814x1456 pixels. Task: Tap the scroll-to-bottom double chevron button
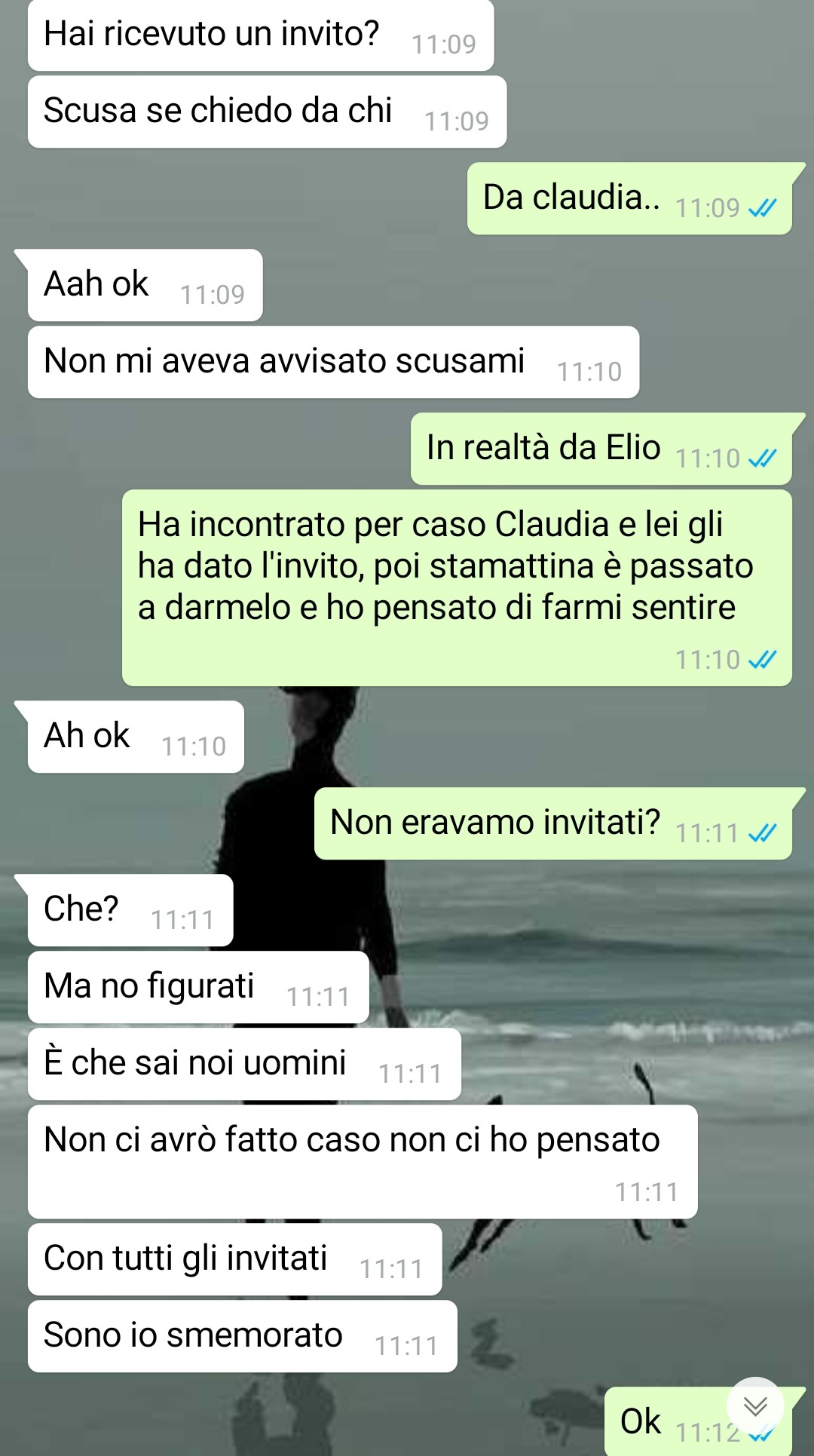coord(755,1406)
